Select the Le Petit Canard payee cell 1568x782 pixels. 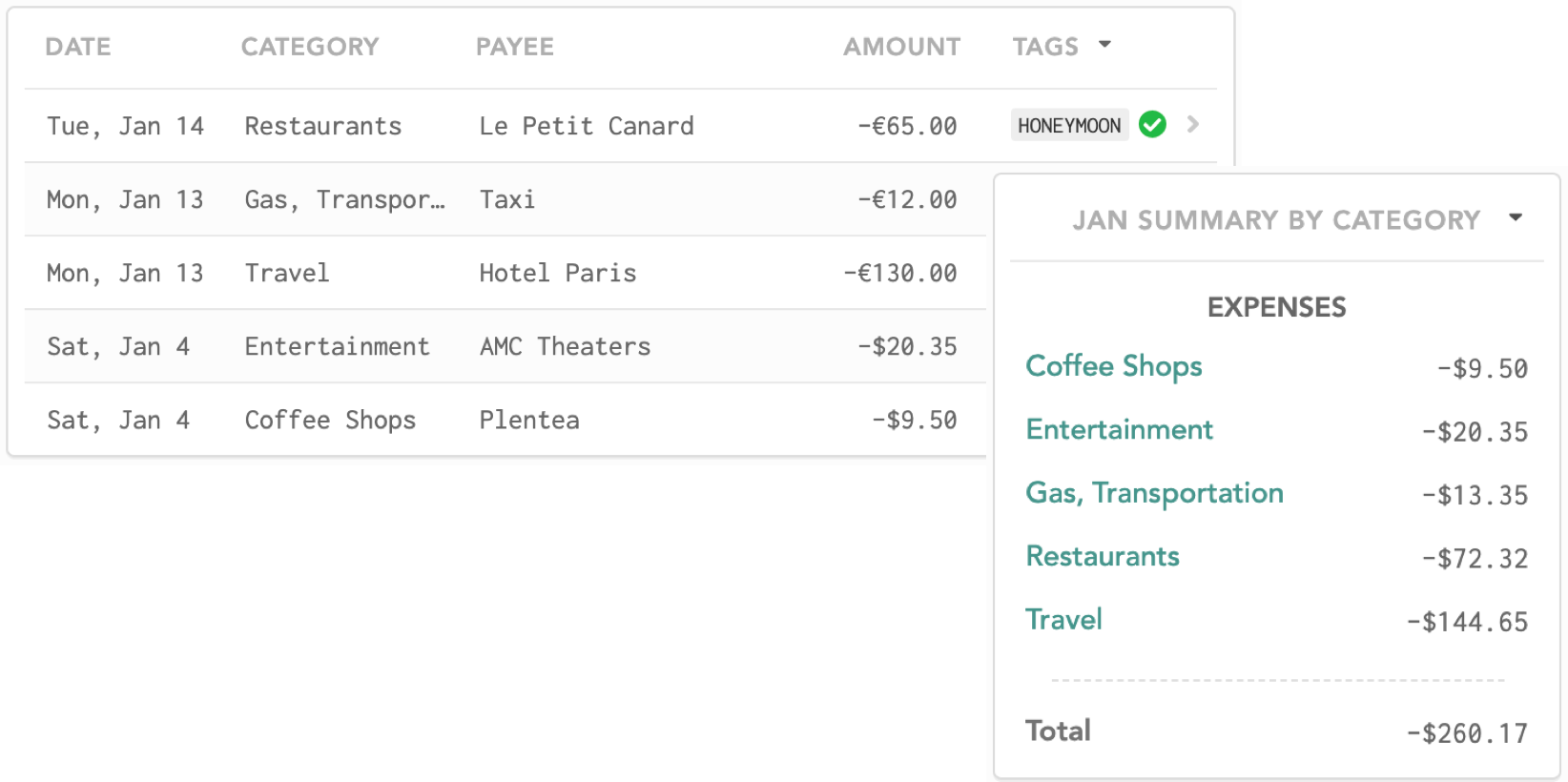587,126
